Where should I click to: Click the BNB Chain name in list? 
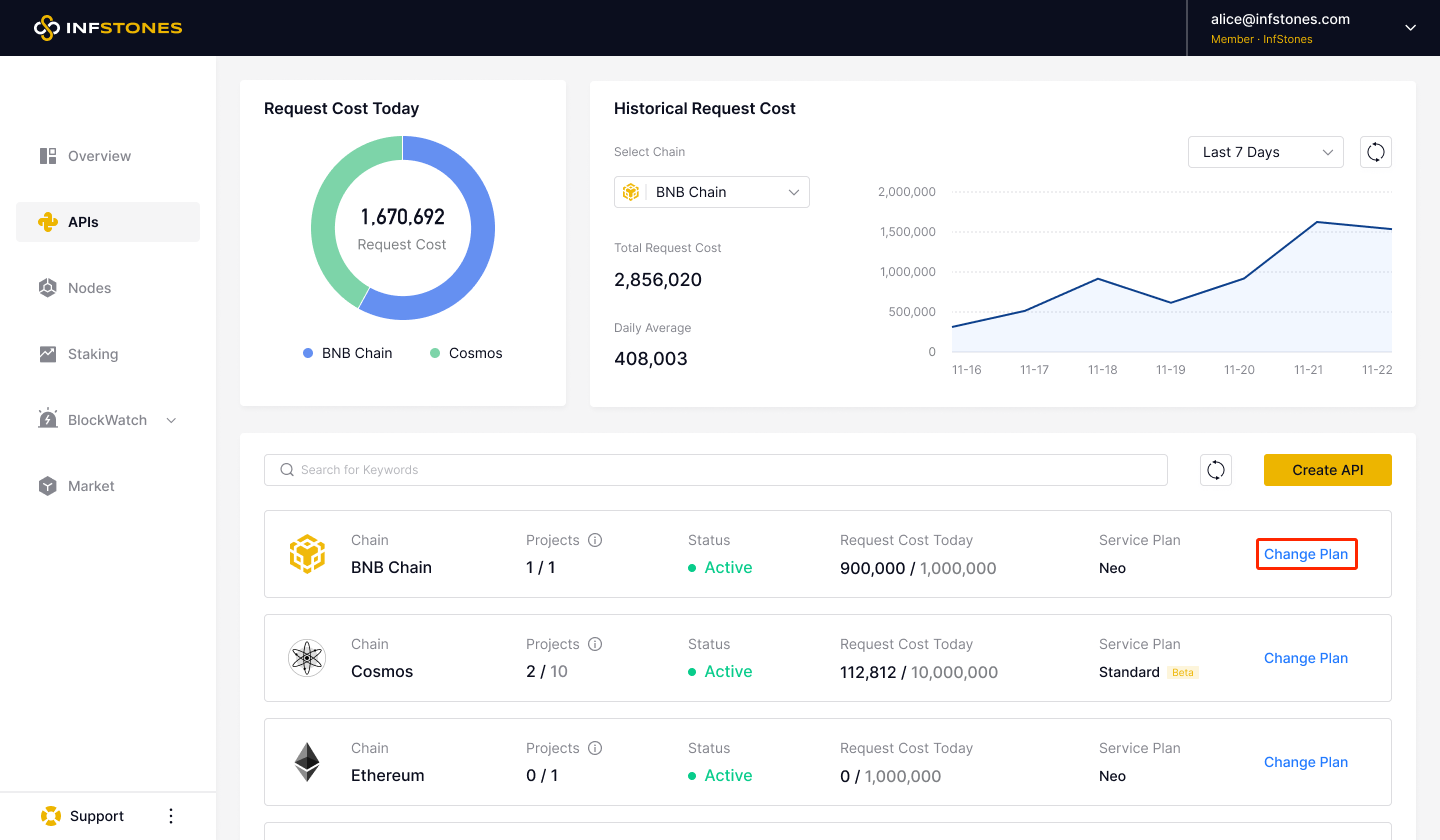tap(391, 567)
